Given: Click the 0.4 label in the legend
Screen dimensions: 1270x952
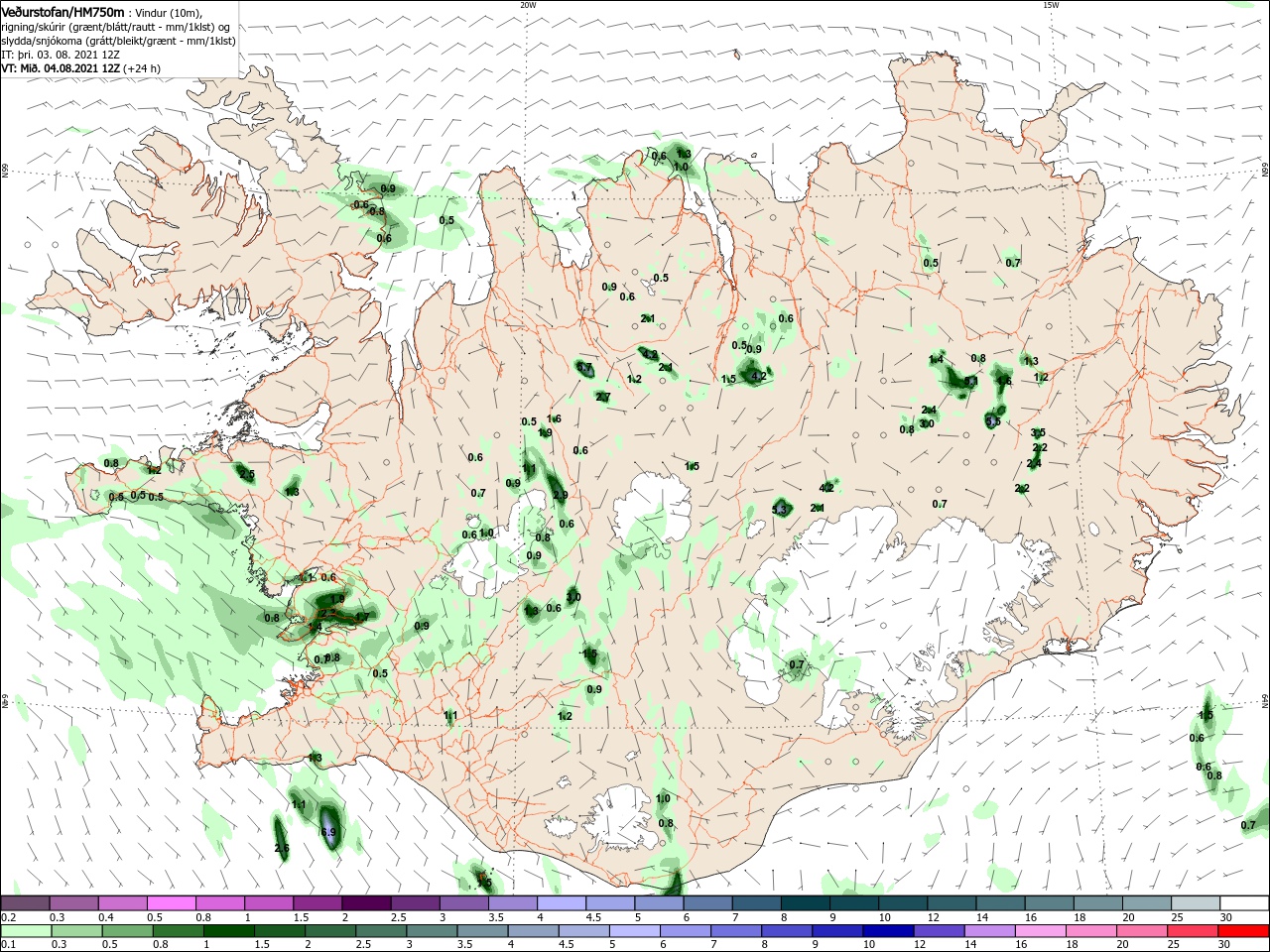Looking at the screenshot, I should (x=106, y=917).
